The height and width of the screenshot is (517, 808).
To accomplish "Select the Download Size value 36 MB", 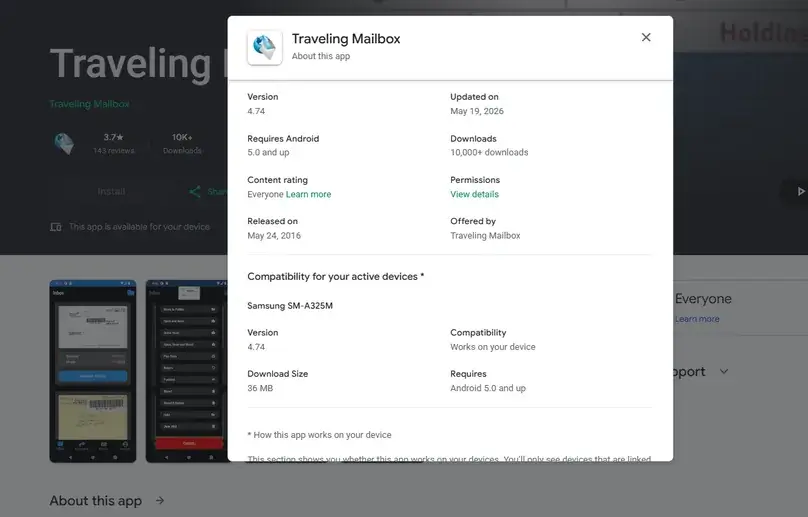I will tap(260, 388).
